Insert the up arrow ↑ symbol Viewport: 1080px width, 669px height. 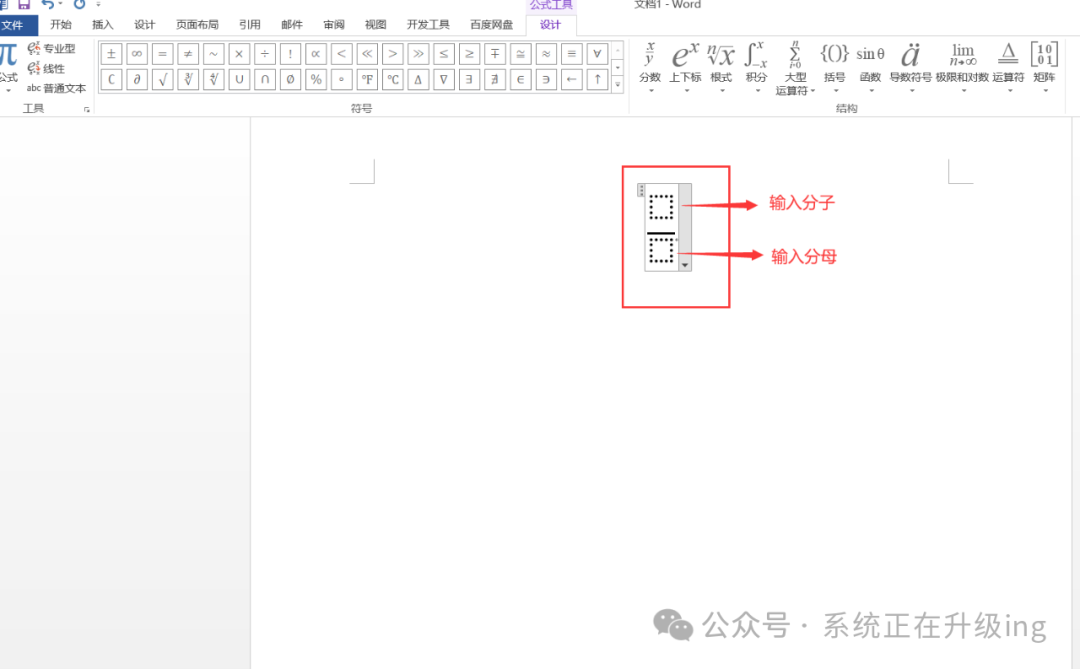point(597,79)
